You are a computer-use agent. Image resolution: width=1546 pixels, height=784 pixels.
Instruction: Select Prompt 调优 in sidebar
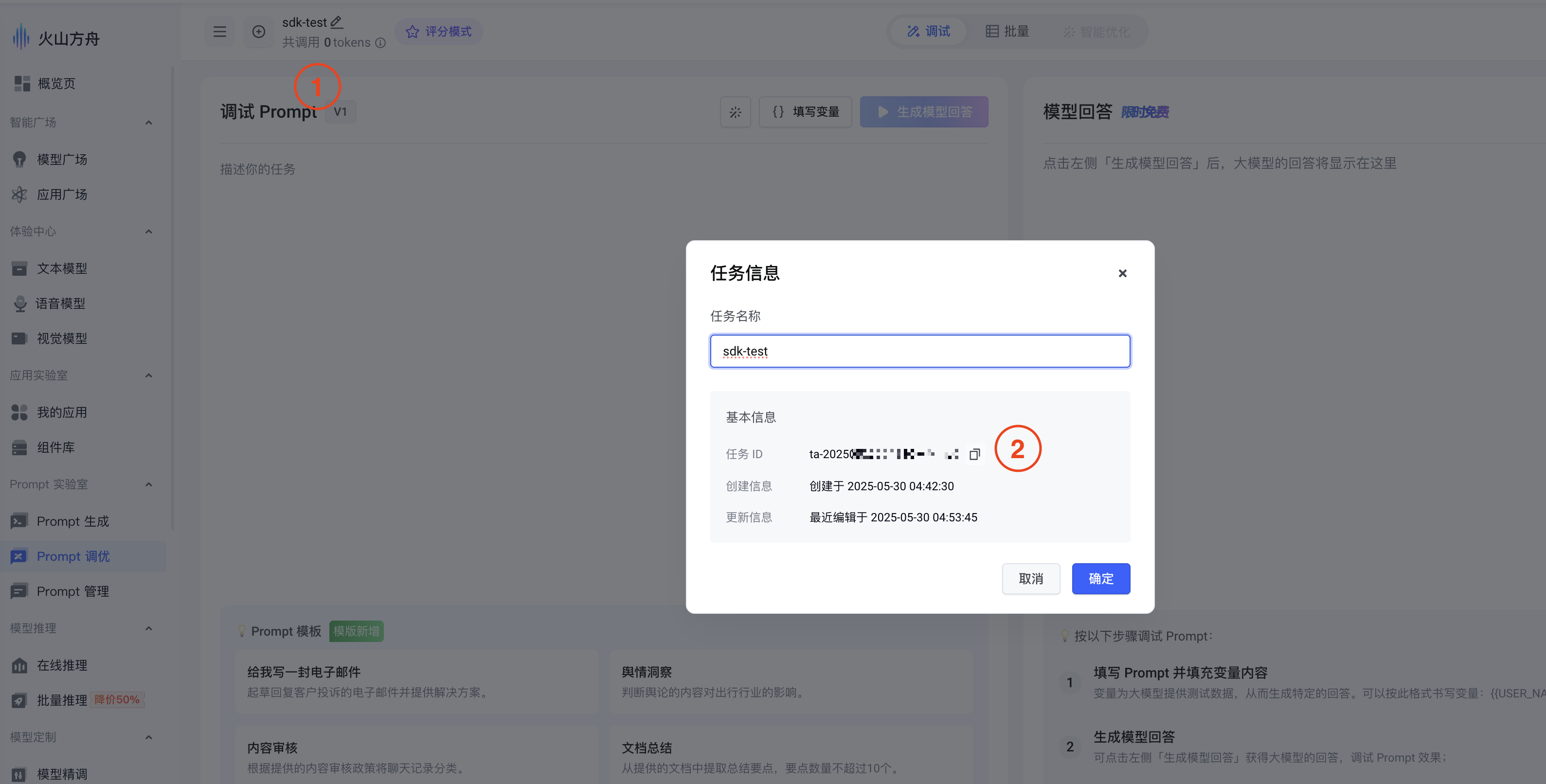pos(83,557)
